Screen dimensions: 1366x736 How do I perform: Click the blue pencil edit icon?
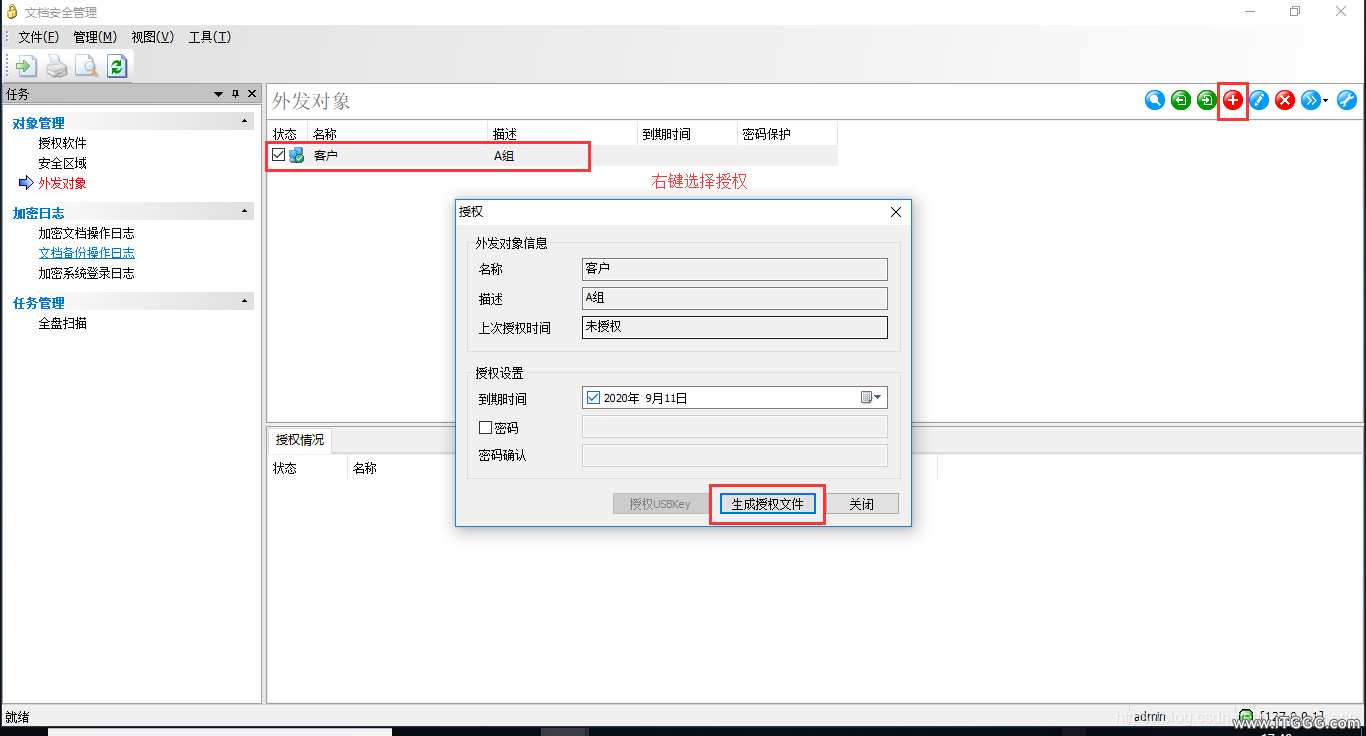1259,100
